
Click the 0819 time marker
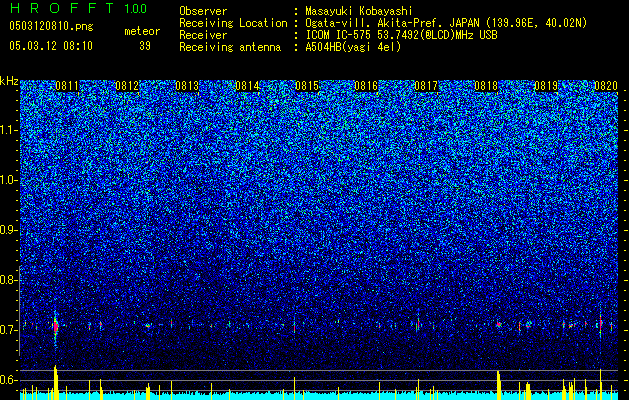tap(546, 86)
